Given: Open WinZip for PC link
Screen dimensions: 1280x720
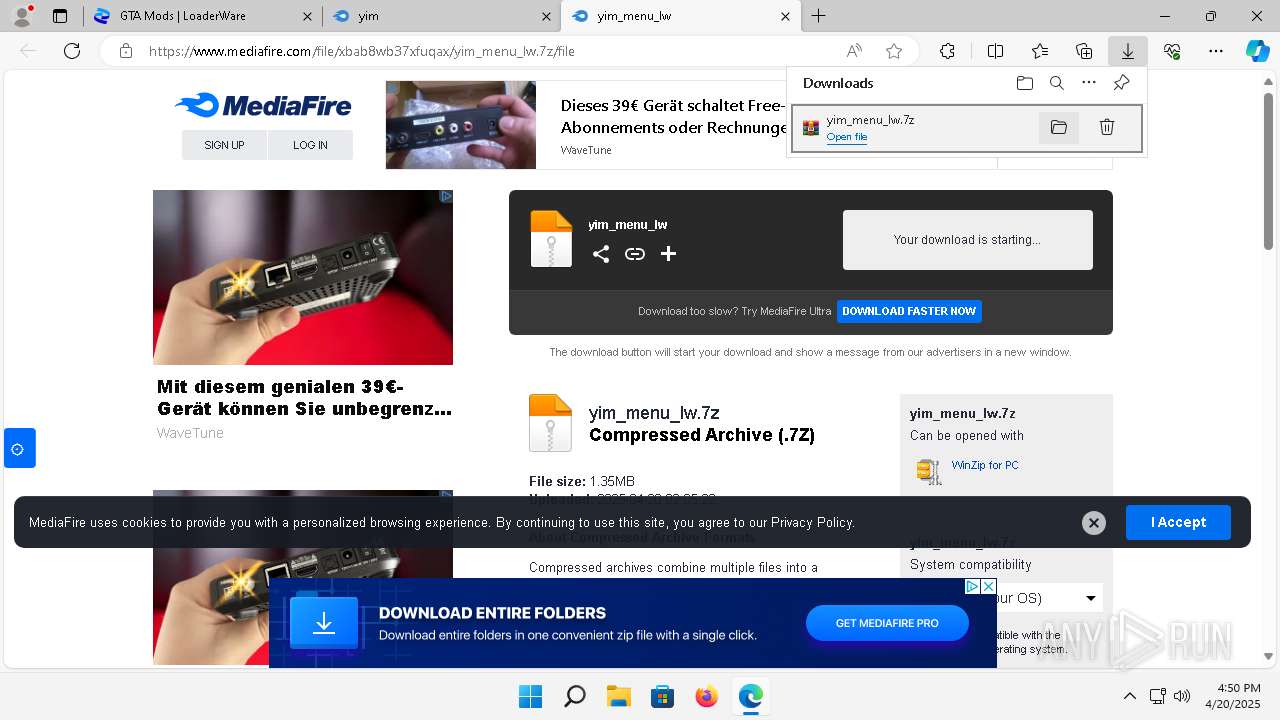Looking at the screenshot, I should click(985, 465).
